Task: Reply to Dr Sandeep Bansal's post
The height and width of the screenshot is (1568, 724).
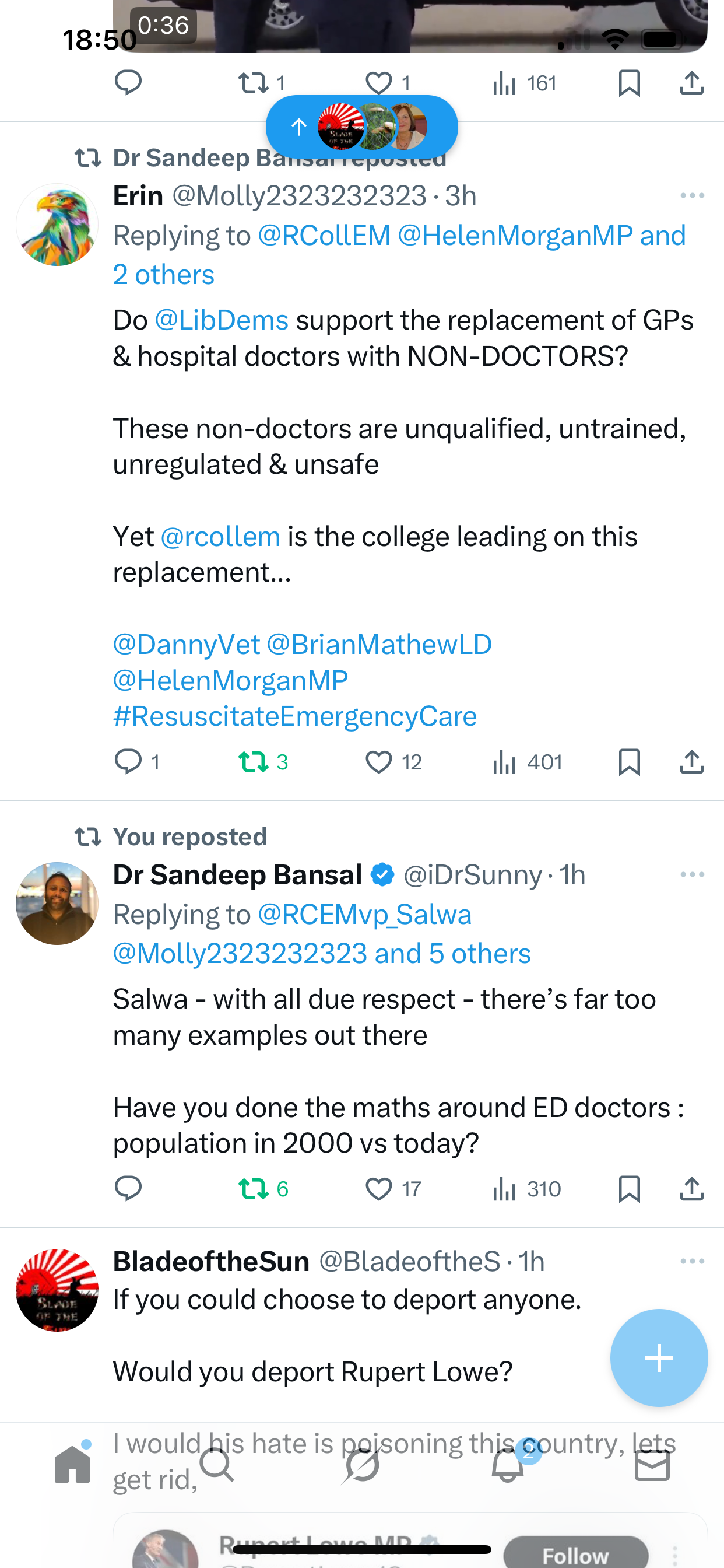Action: [x=128, y=1189]
